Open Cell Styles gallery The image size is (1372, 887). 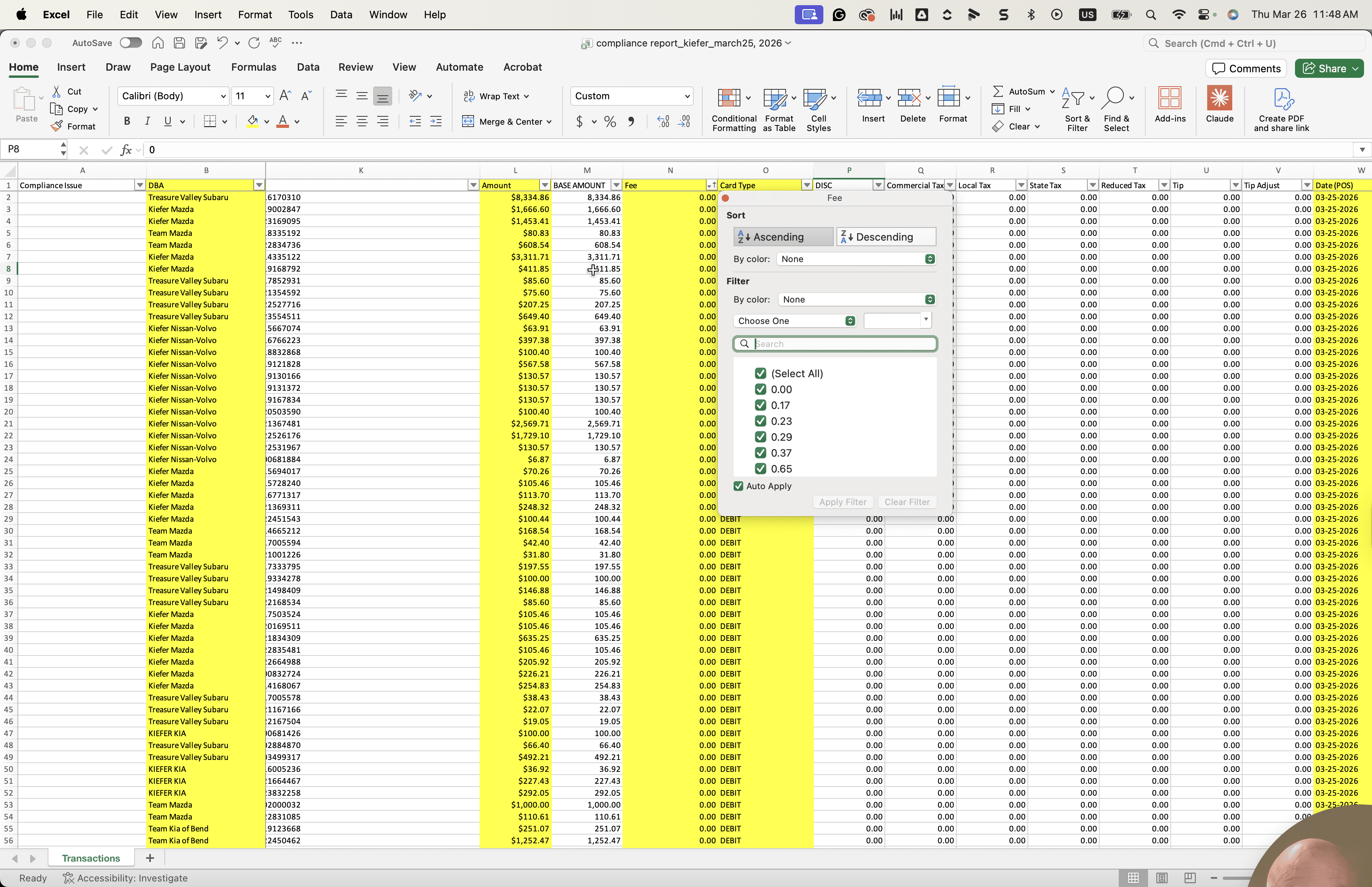click(818, 110)
